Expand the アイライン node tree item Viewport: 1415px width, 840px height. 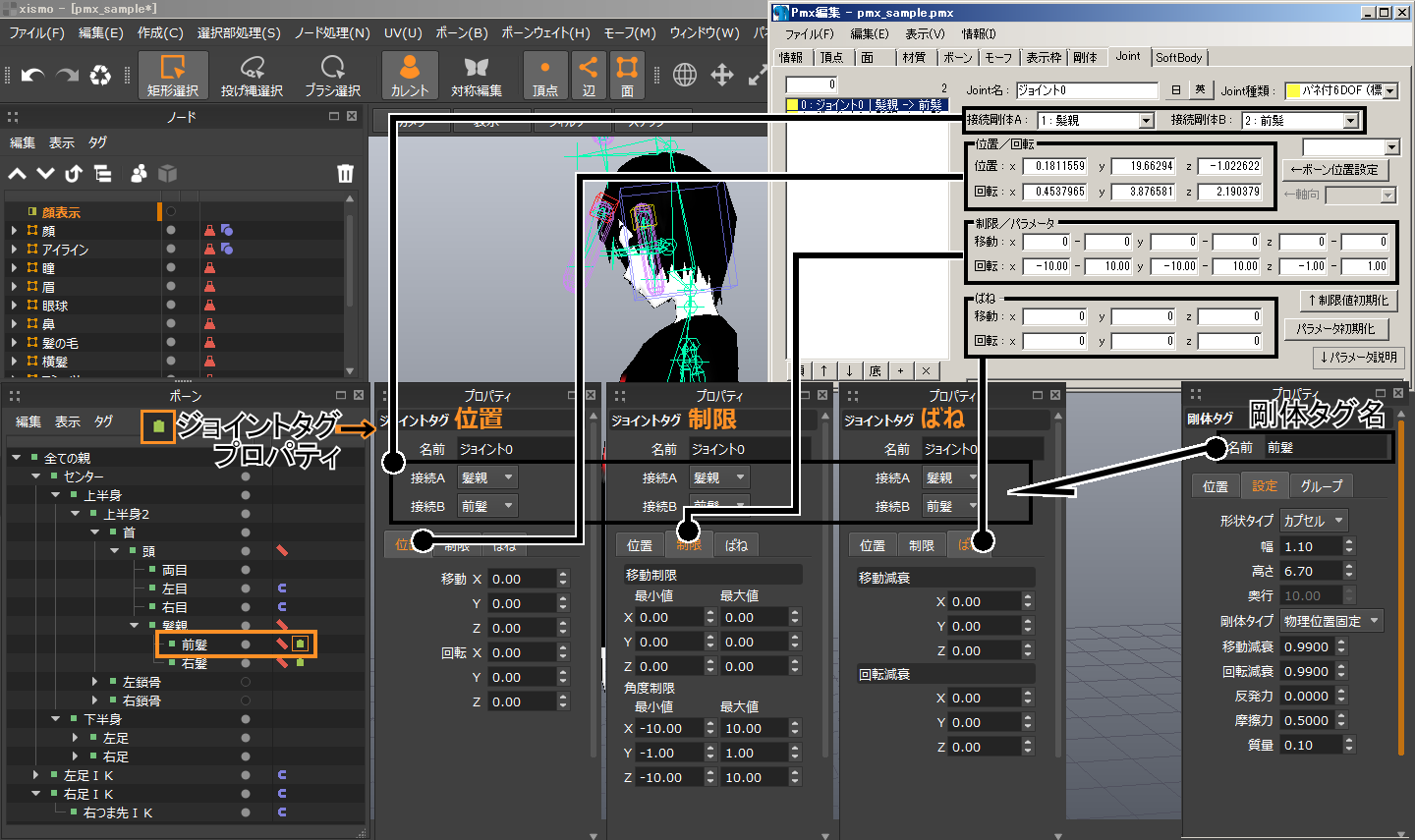coord(14,250)
